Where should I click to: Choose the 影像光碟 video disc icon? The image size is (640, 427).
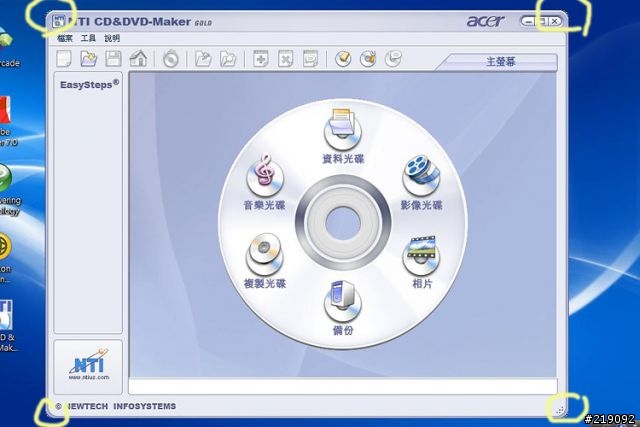(x=421, y=176)
